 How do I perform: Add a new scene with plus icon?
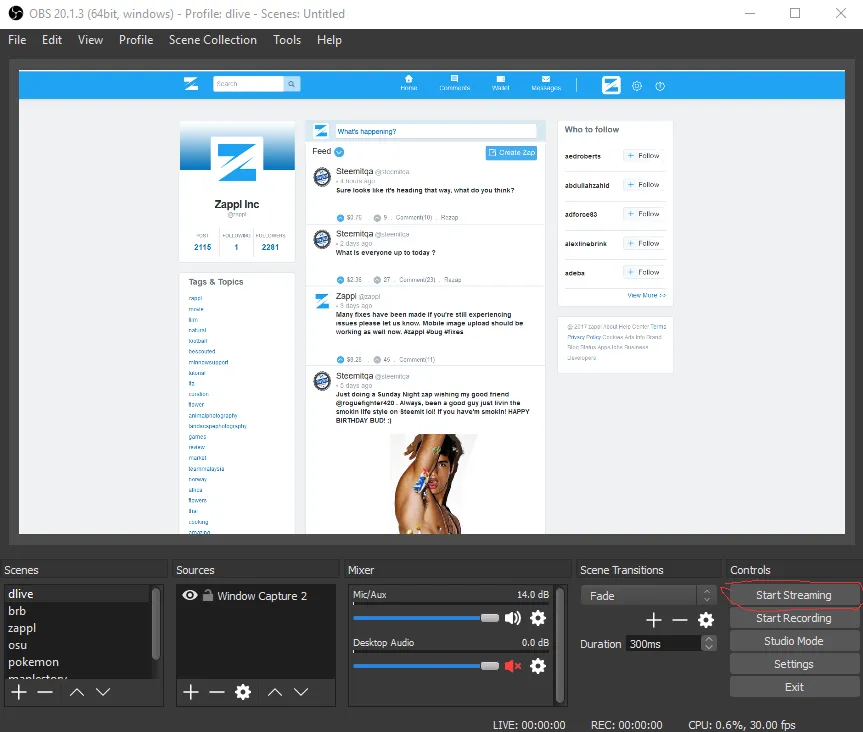click(x=19, y=692)
